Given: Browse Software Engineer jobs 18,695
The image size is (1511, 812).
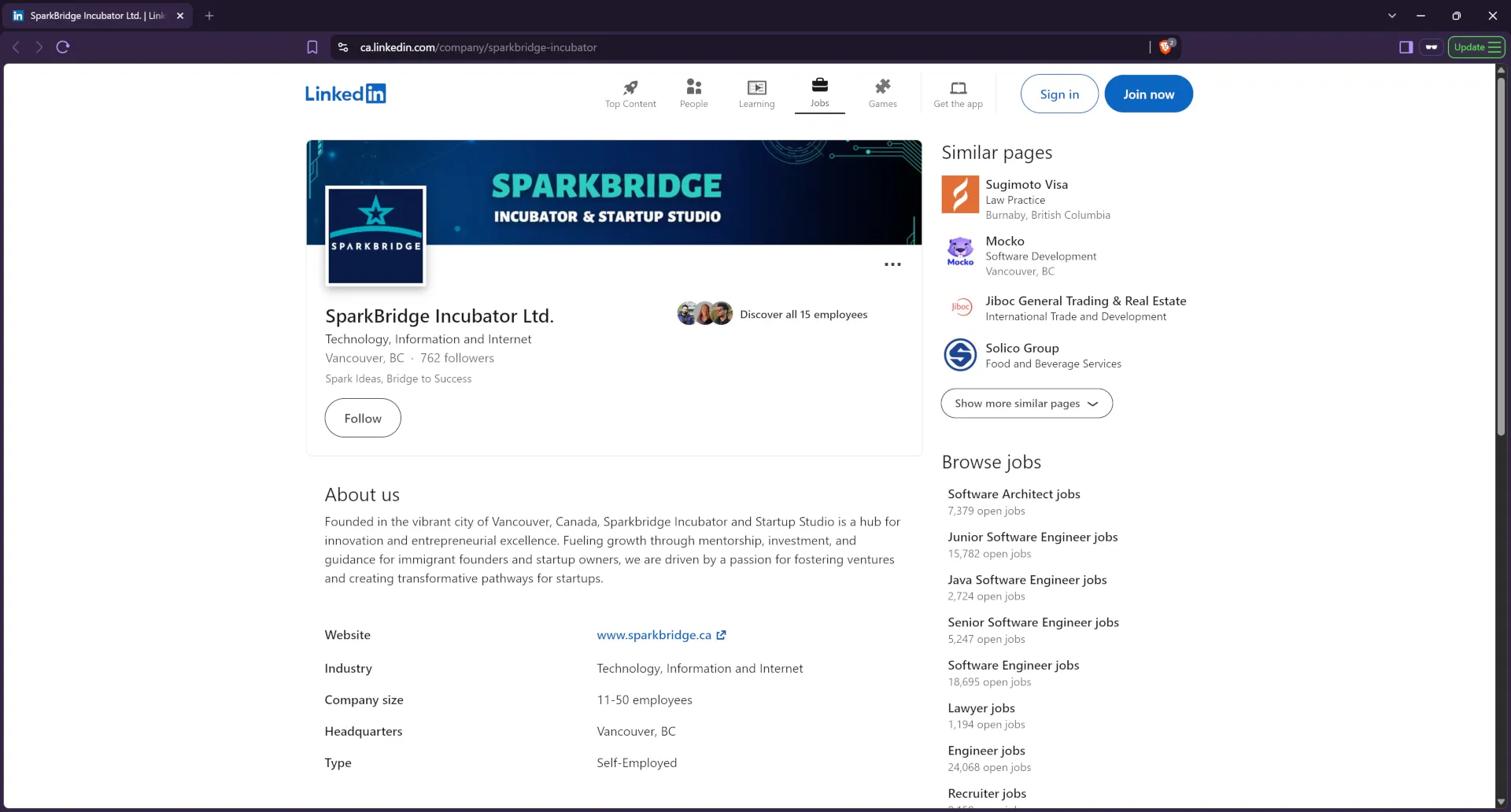Looking at the screenshot, I should (x=1014, y=666).
